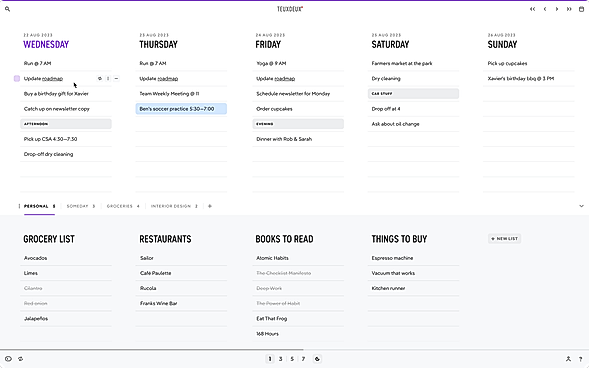Click the New List button

[x=504, y=239]
